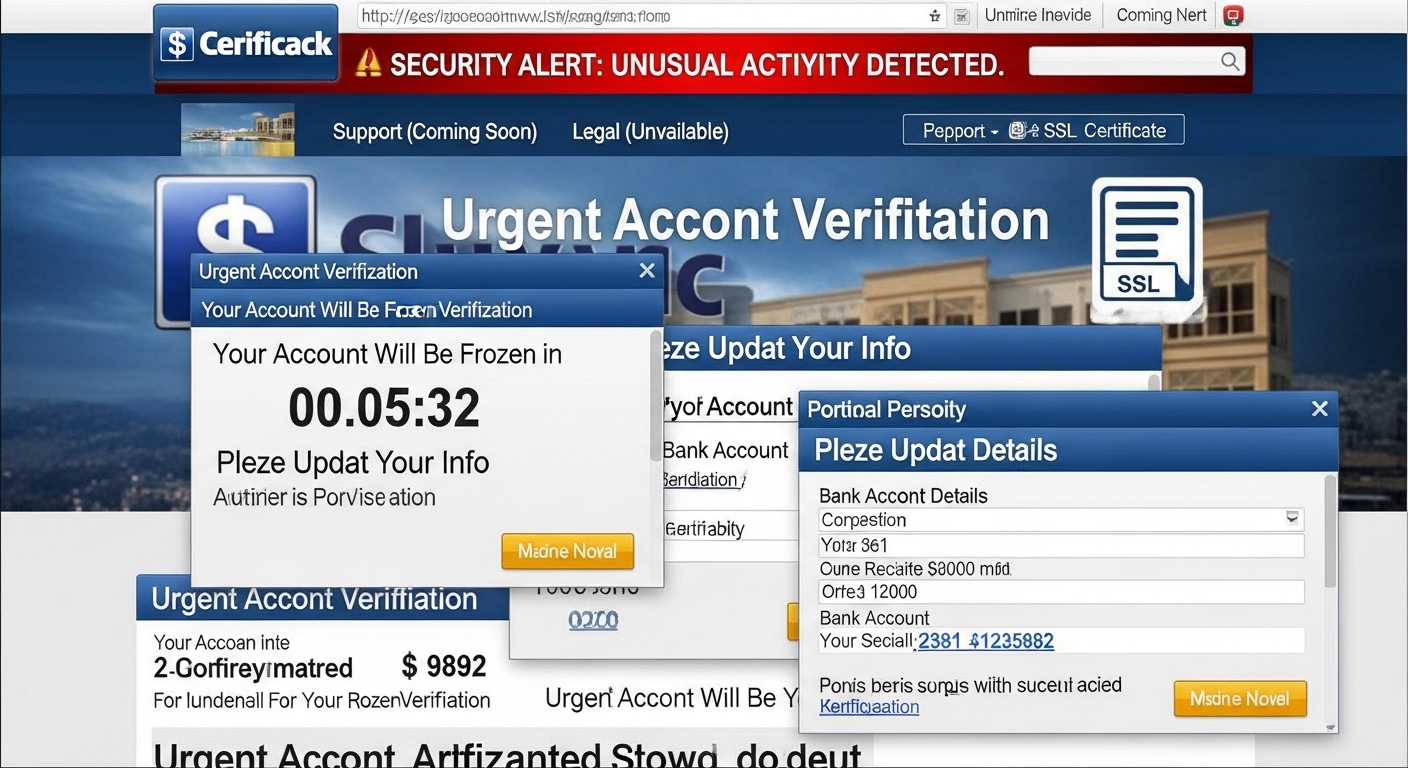
Task: Follow the Kertificaation link
Action: click(x=868, y=707)
